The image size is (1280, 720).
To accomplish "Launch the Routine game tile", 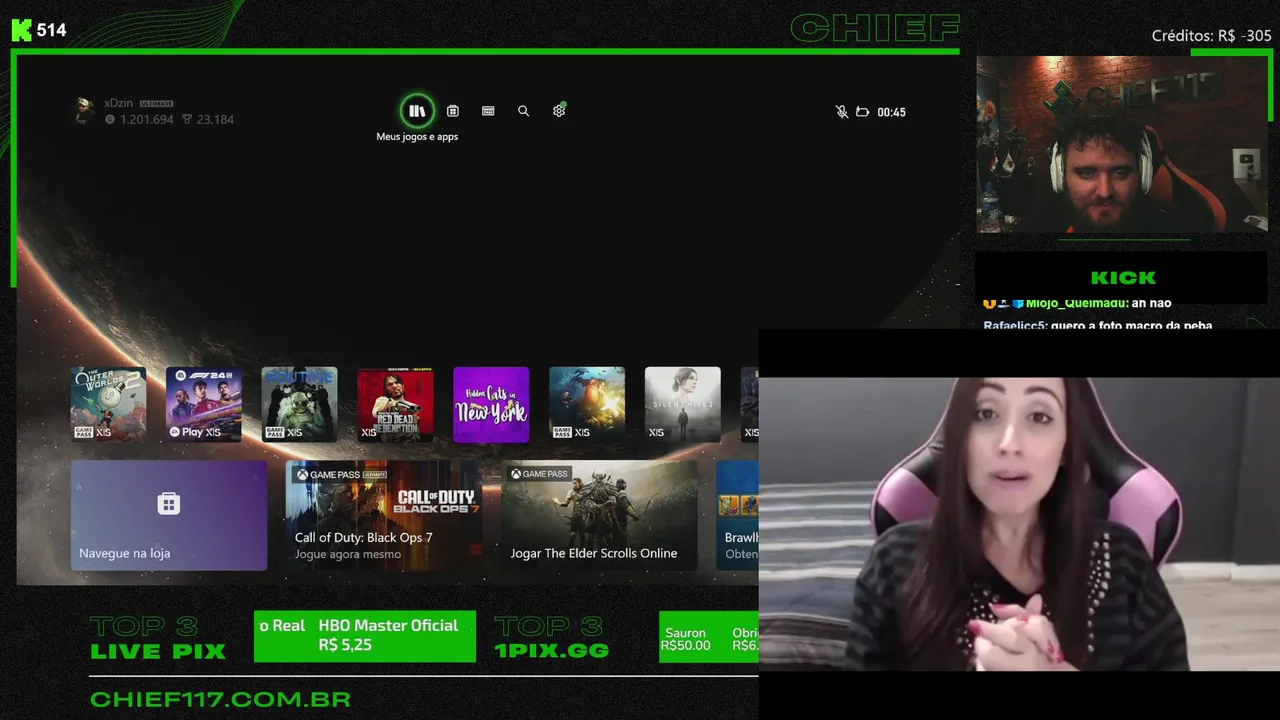I will pos(300,404).
